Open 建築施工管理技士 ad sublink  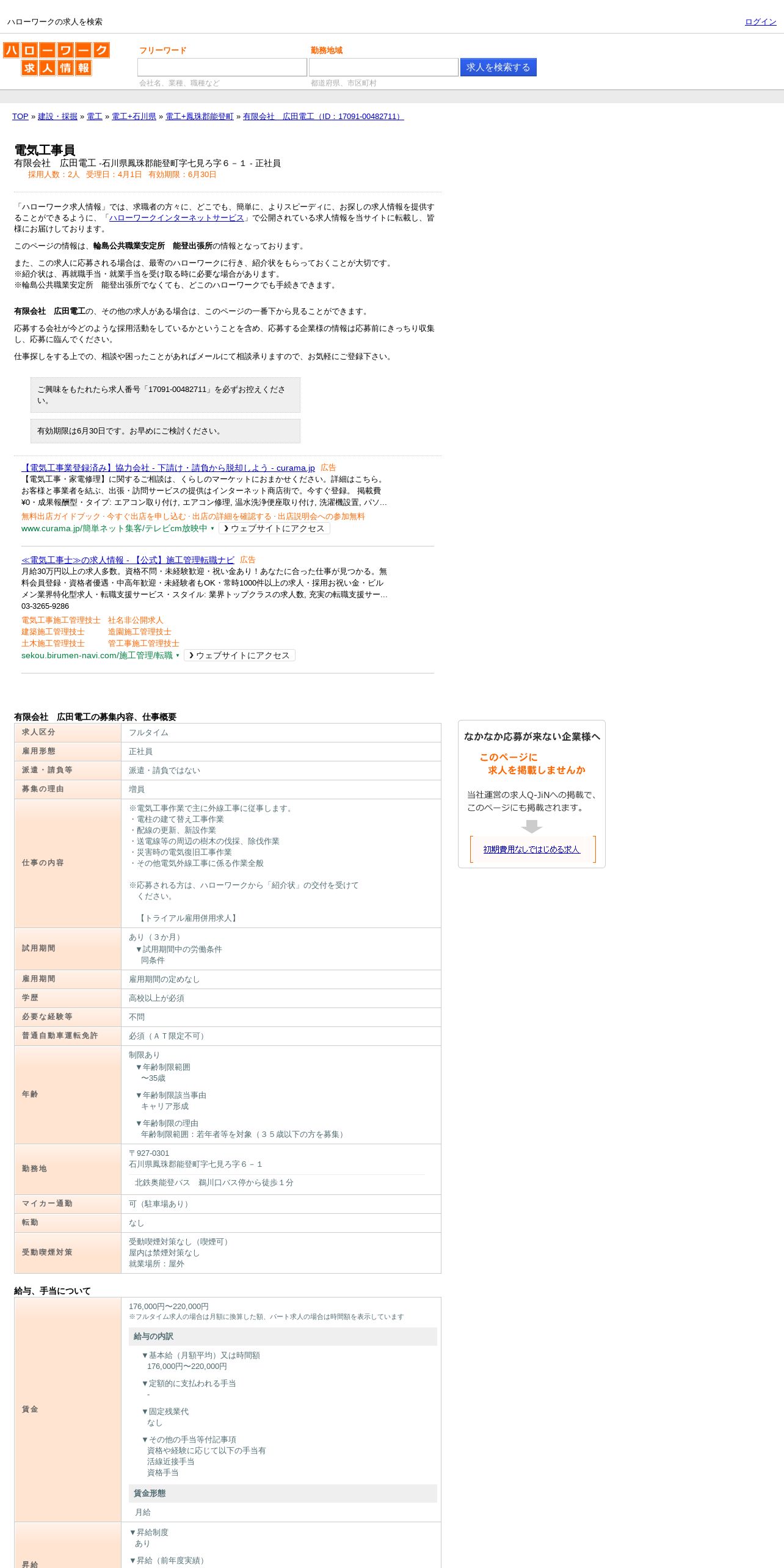[x=53, y=632]
